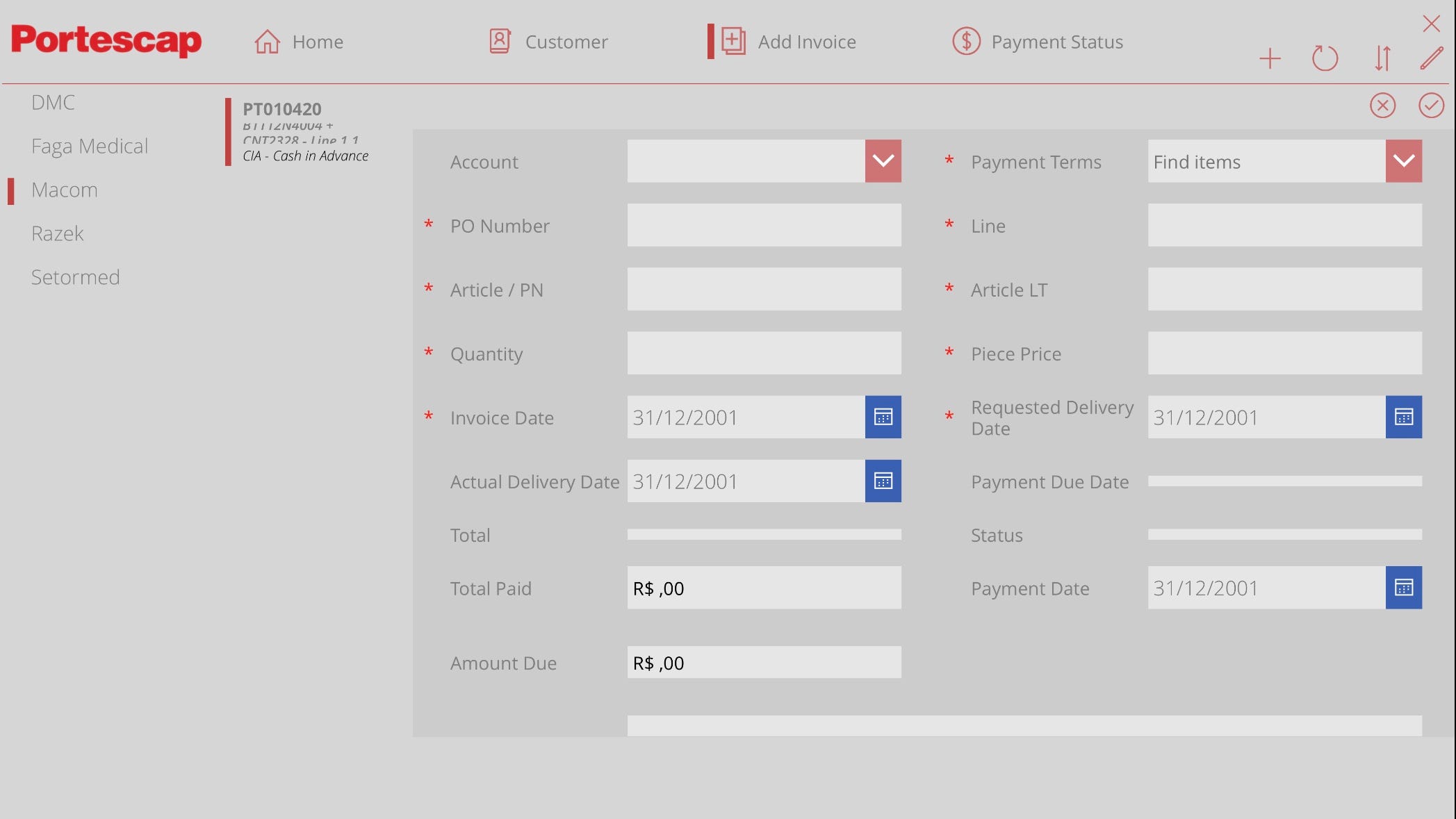Select Razek customer
The width and height of the screenshot is (1456, 819).
pyautogui.click(x=58, y=233)
